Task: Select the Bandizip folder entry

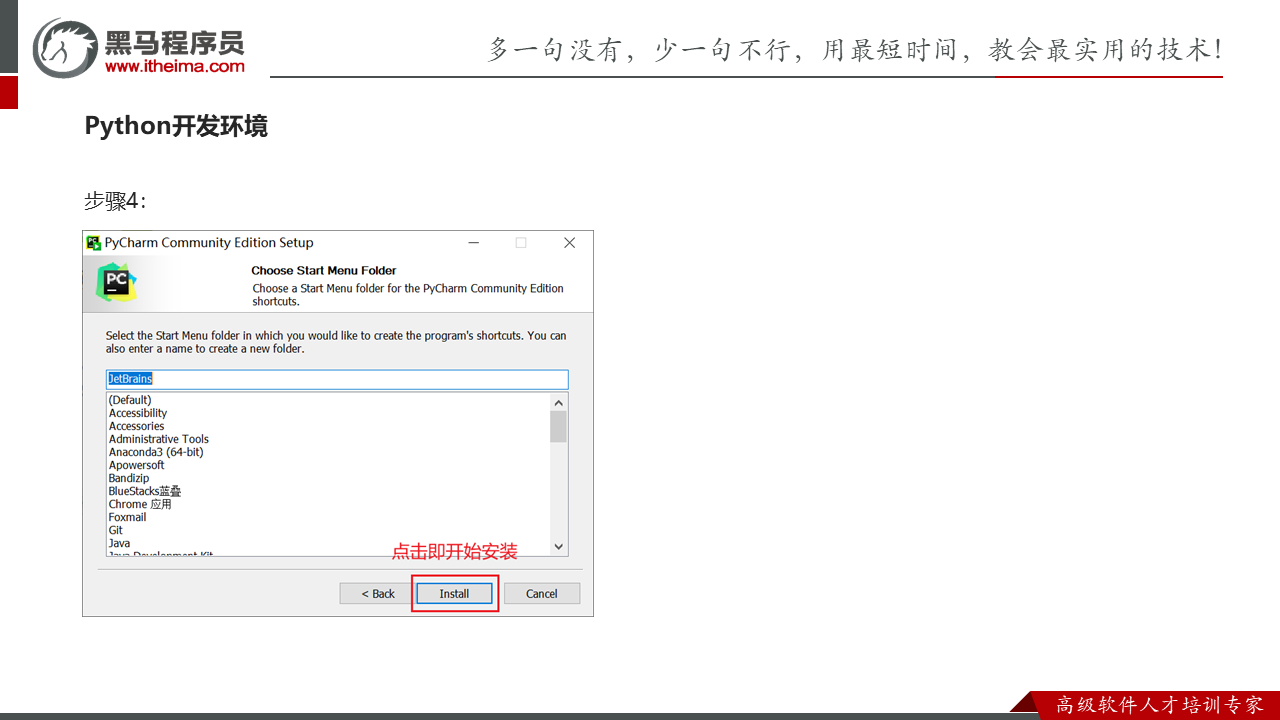Action: pos(129,478)
